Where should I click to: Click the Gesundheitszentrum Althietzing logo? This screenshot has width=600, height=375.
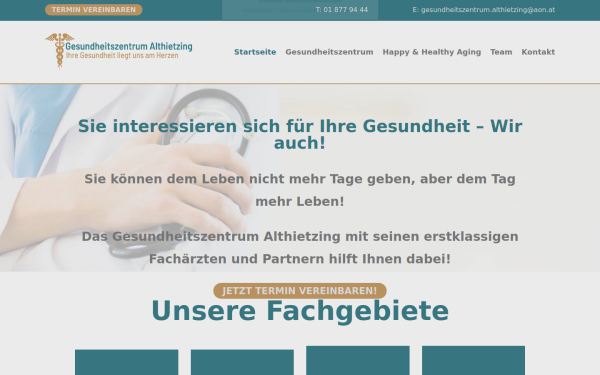119,51
